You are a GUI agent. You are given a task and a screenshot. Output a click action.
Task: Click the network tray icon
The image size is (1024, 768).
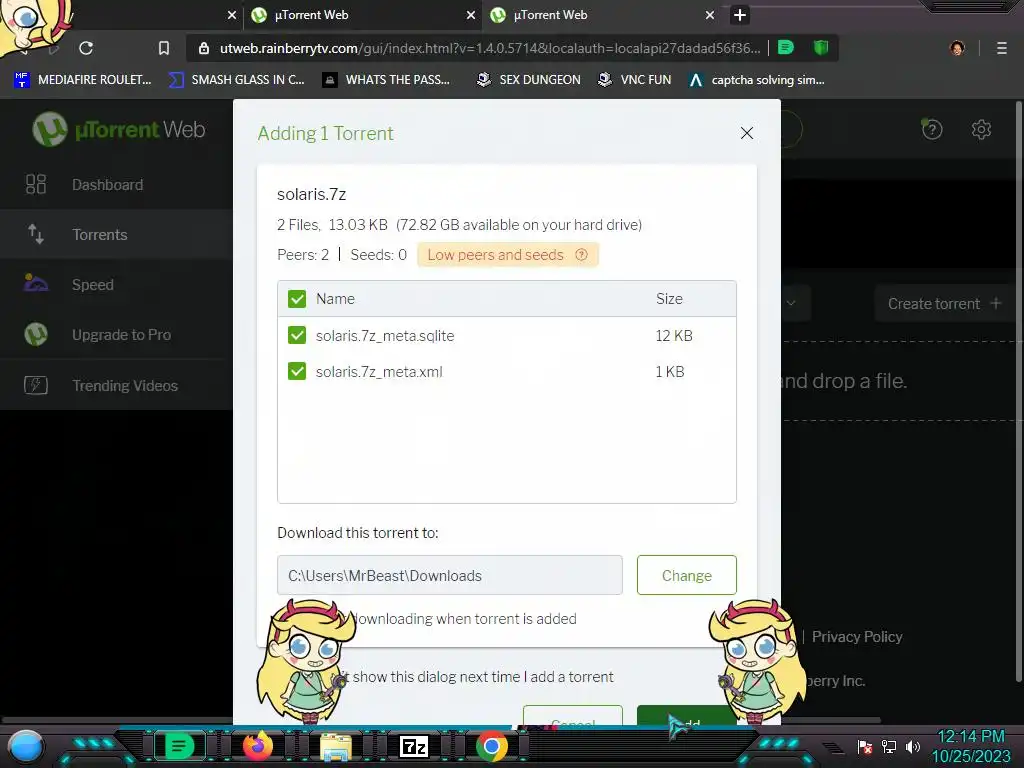pyautogui.click(x=889, y=746)
